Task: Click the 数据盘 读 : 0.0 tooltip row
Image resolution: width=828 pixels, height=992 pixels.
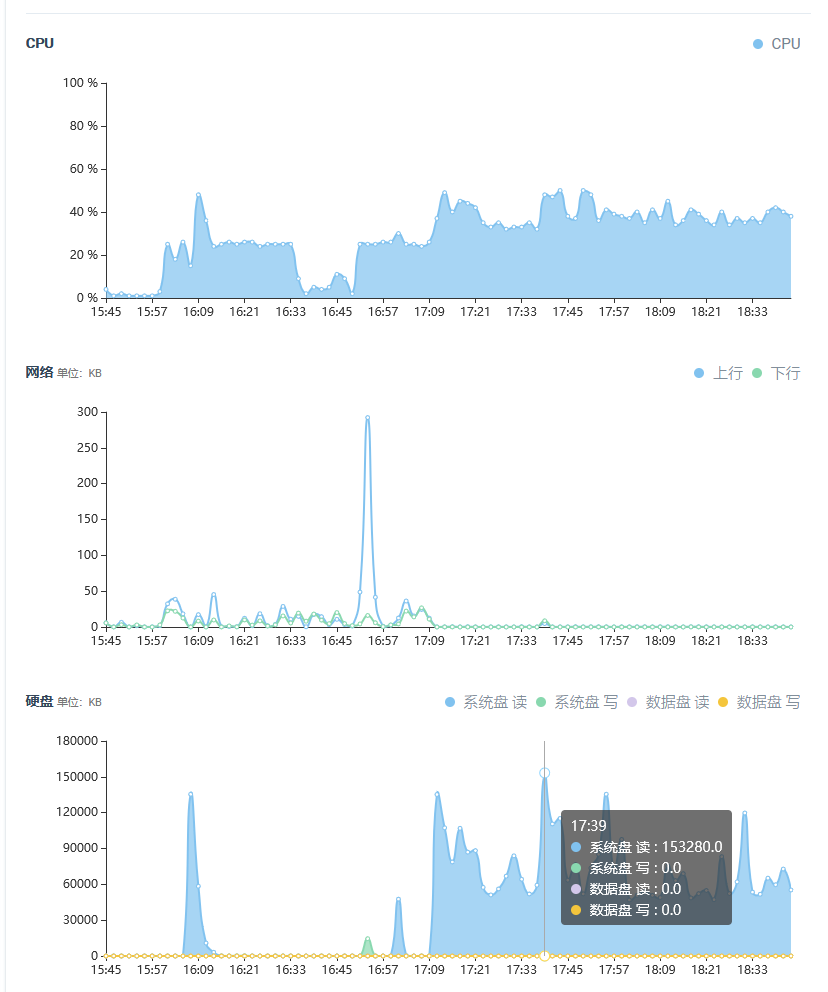Action: point(626,889)
